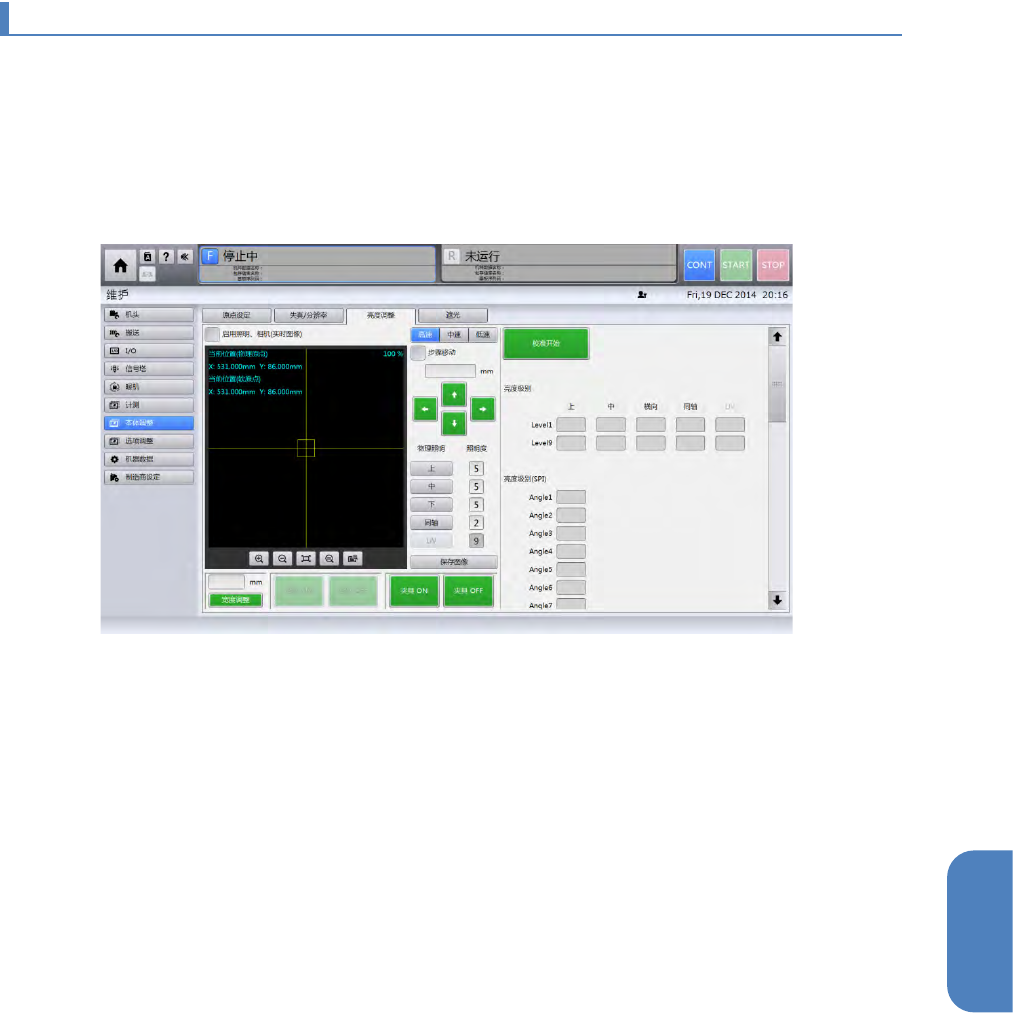Open 机头 (head) maintenance section
Viewport: 1013px width, 1013px height.
(149, 315)
